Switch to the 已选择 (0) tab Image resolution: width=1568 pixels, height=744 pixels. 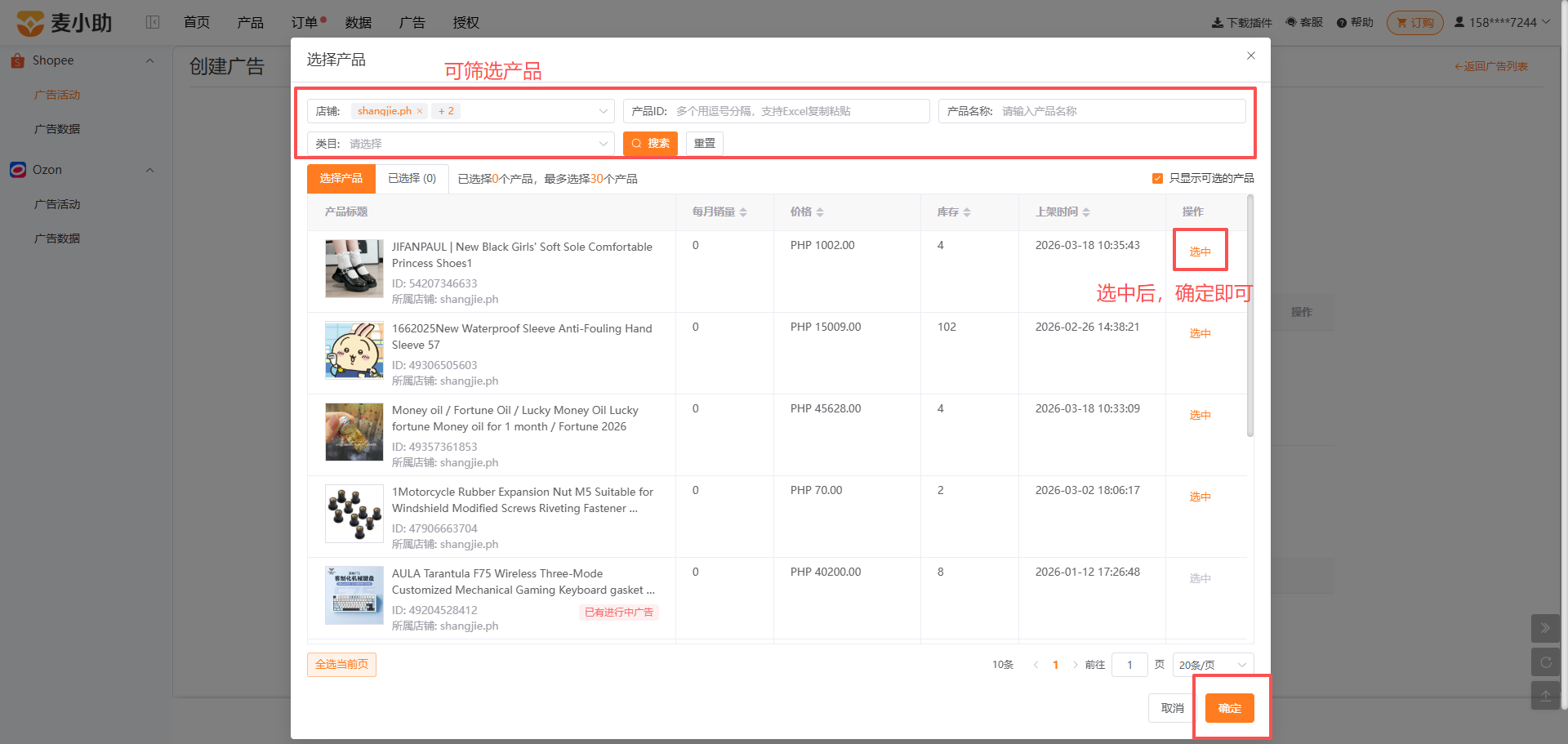point(412,178)
